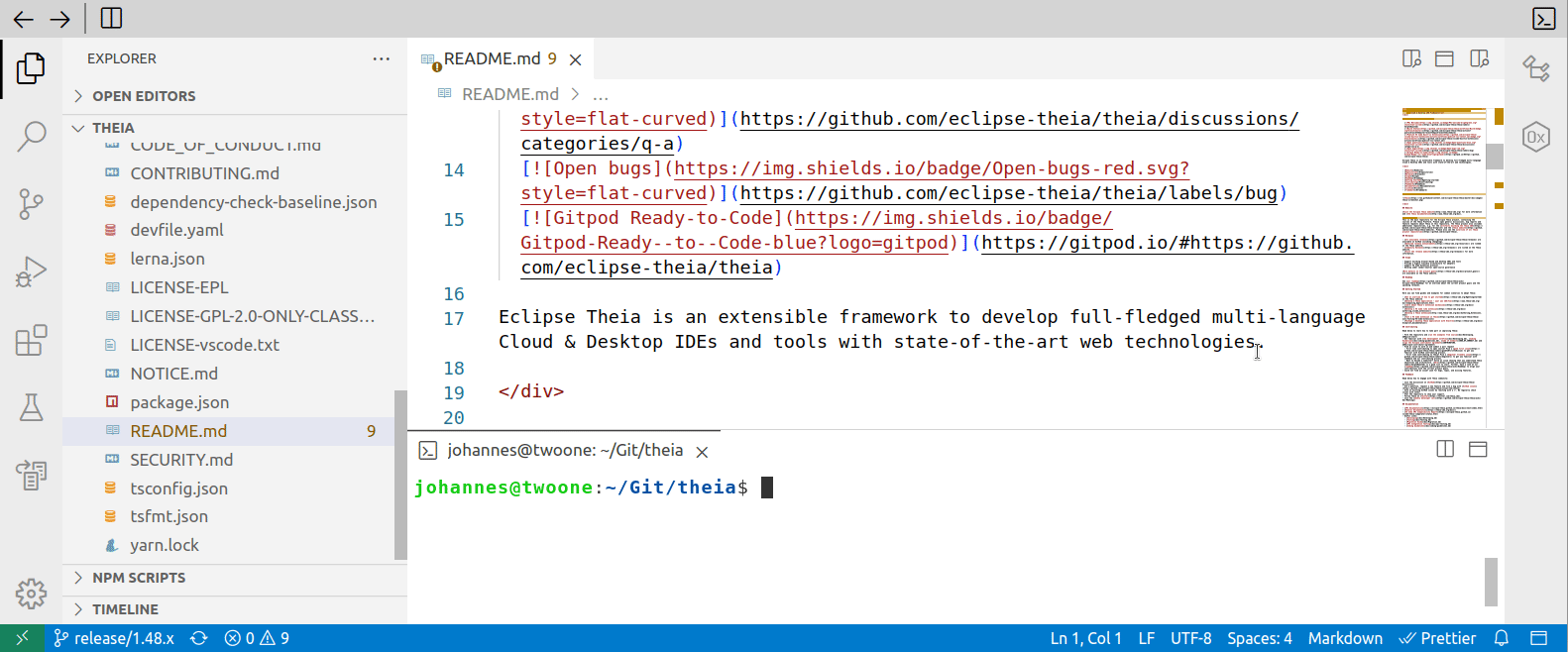The width and height of the screenshot is (1568, 652).
Task: Open the Run and Debug view
Action: (31, 272)
